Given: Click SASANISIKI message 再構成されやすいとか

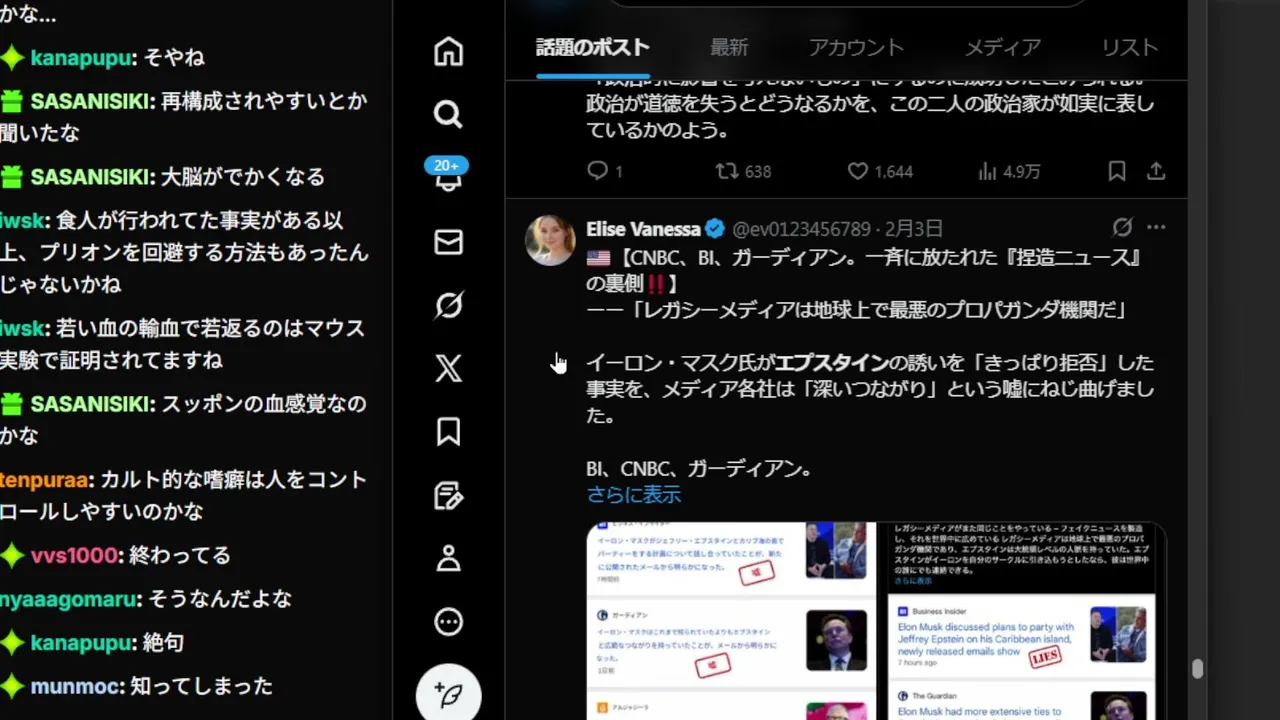Looking at the screenshot, I should [x=183, y=116].
